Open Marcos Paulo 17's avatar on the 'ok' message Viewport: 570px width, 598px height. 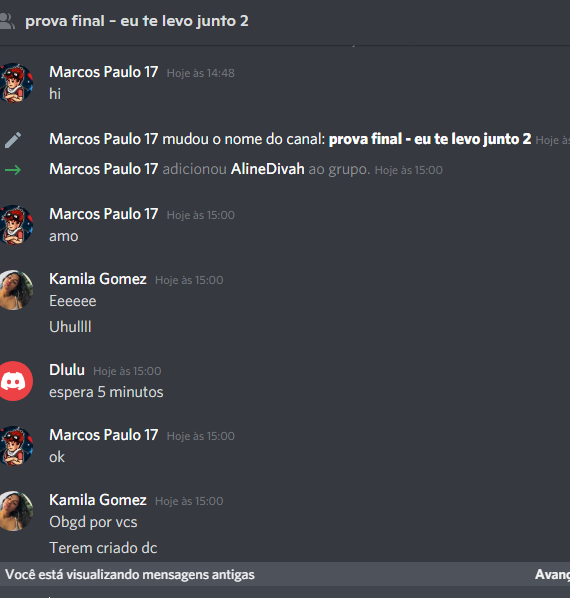[x=16, y=446]
